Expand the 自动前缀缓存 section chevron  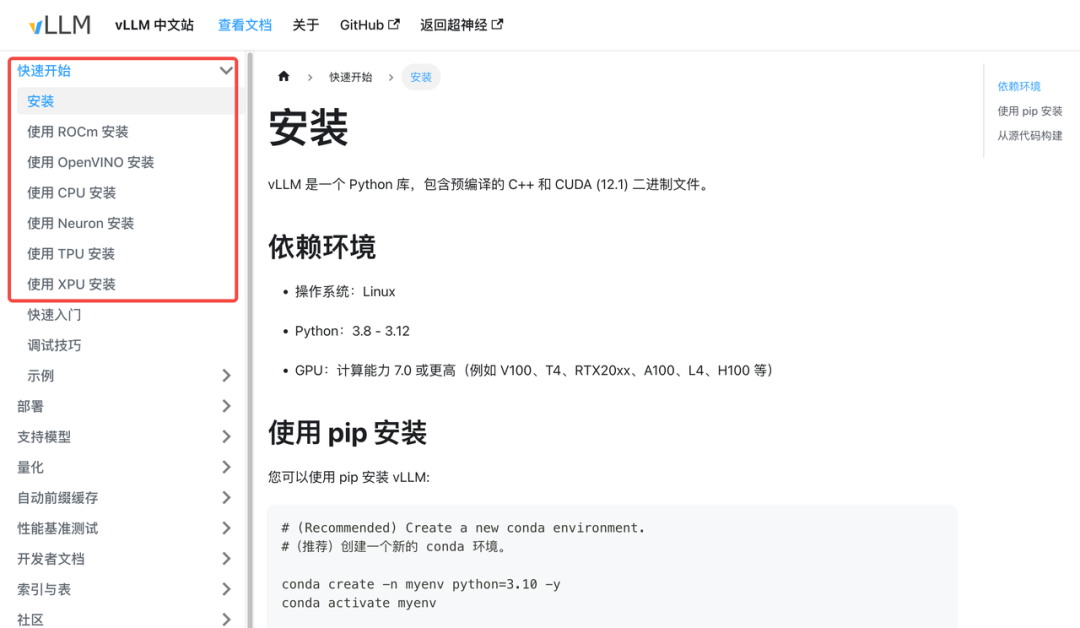(226, 497)
